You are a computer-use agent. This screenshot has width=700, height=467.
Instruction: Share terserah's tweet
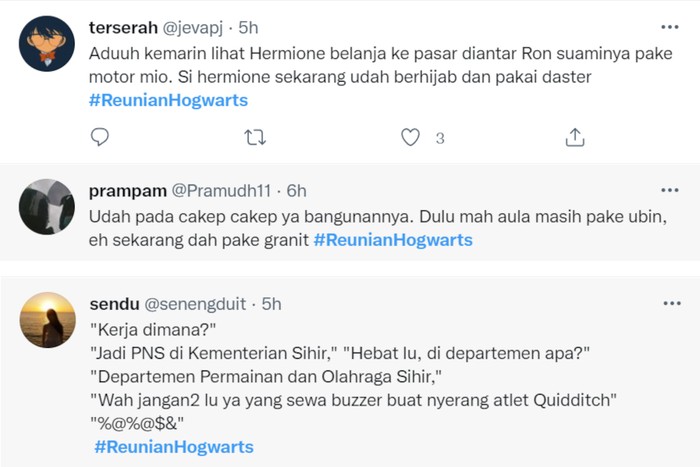575,137
